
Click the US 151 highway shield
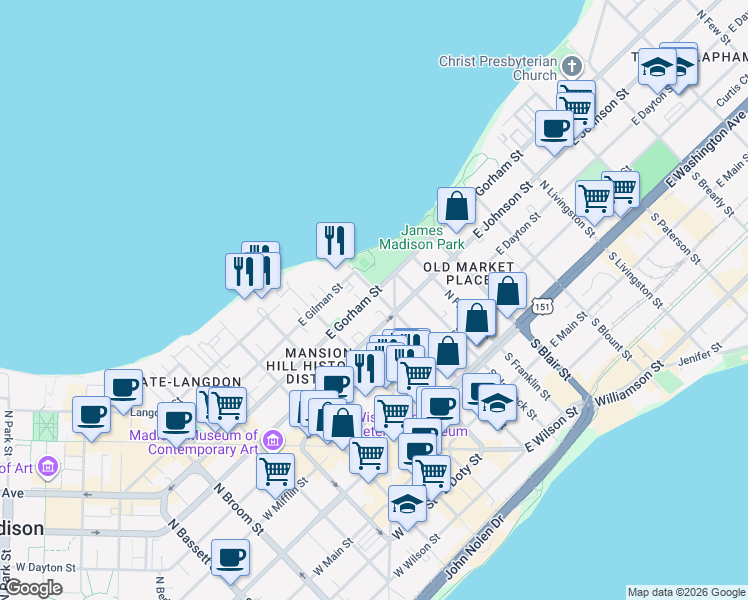pos(542,306)
